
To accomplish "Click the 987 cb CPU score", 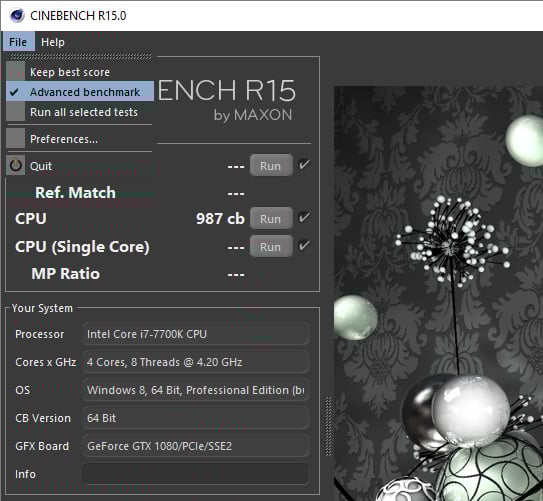I will coord(220,218).
